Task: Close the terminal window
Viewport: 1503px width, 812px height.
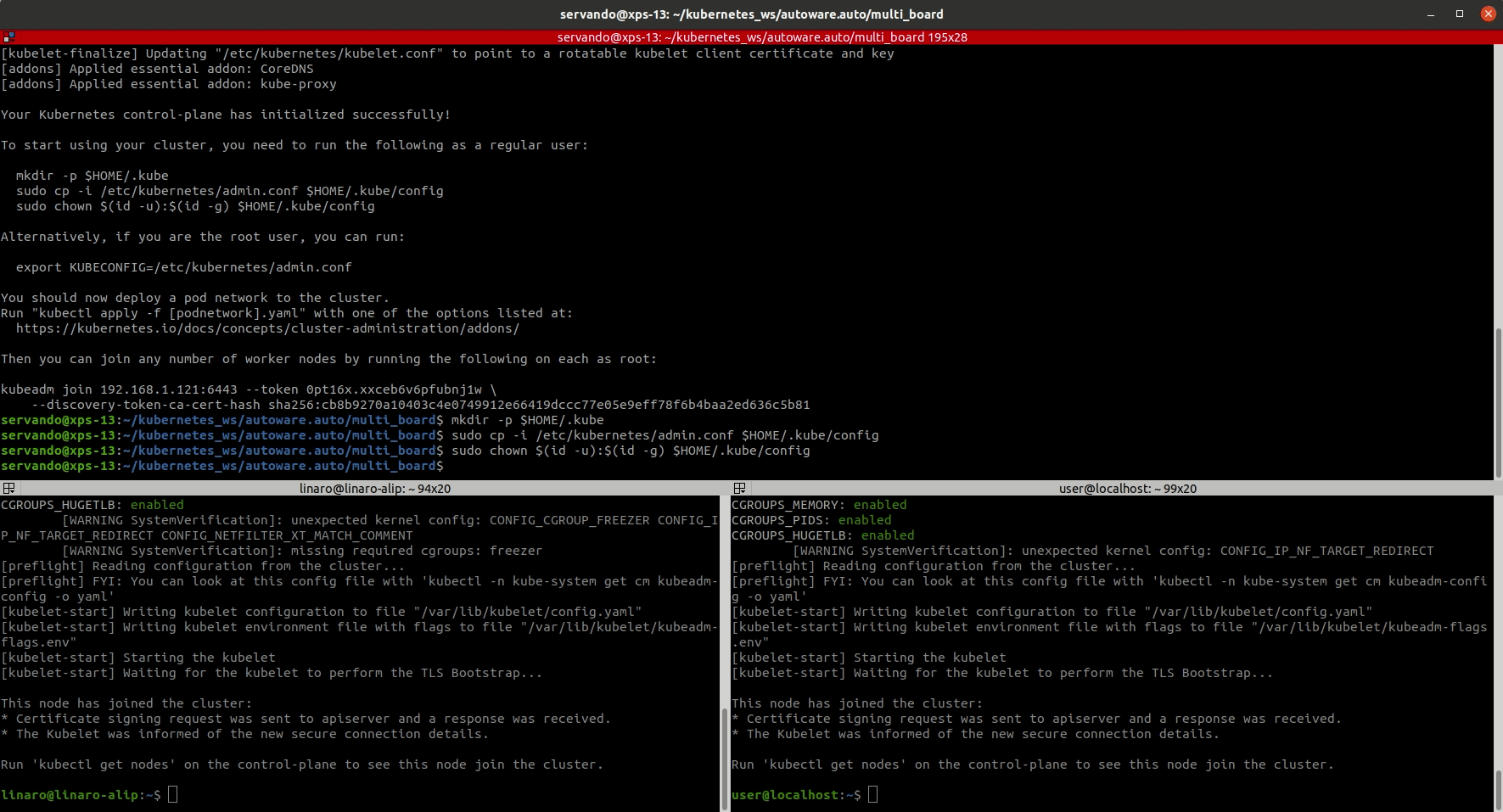Action: [x=1488, y=14]
